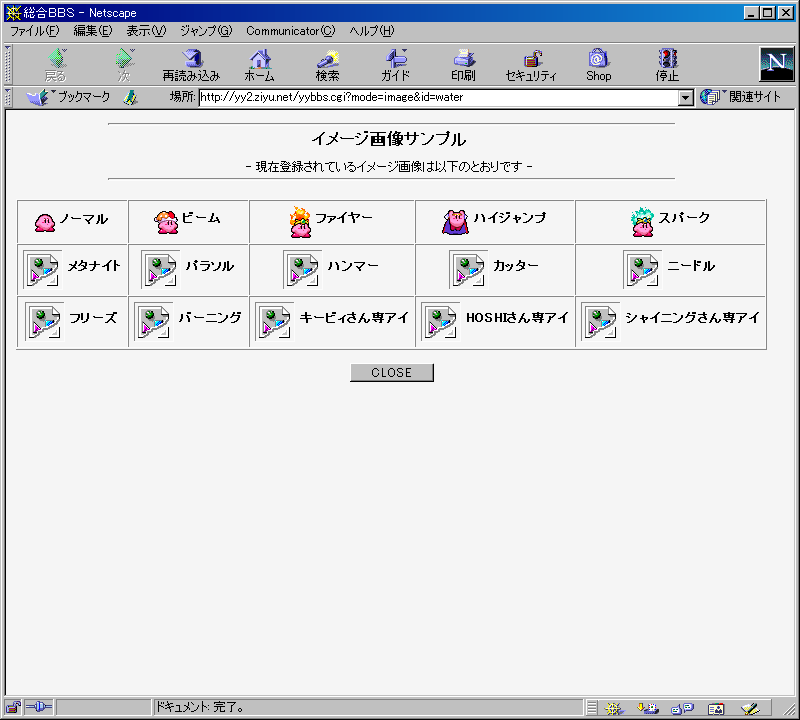
Task: Open the 編集(E) menu
Action: 92,31
